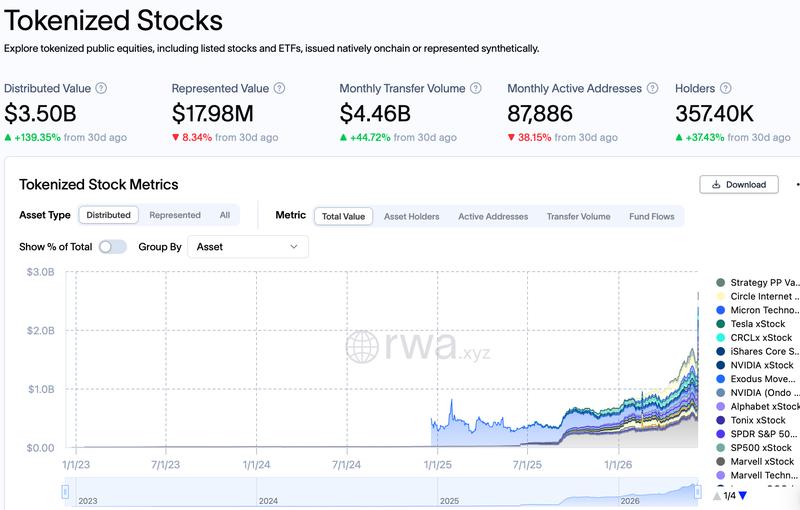This screenshot has height=510, width=800.
Task: Click 357.40K holders figure
Action: [714, 113]
